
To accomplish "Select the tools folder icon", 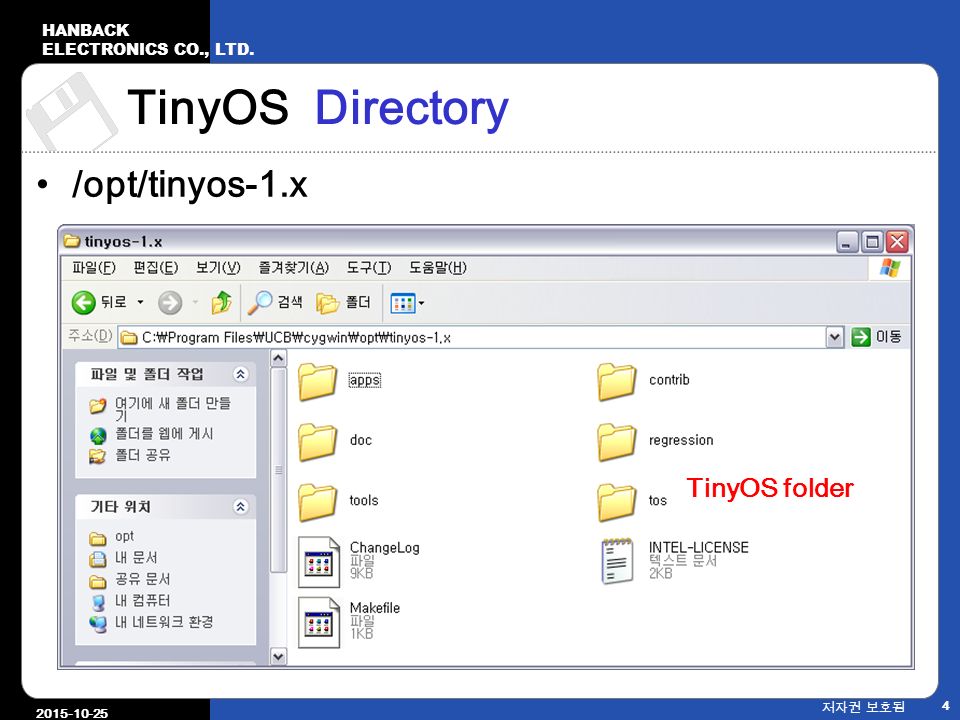I will point(317,501).
